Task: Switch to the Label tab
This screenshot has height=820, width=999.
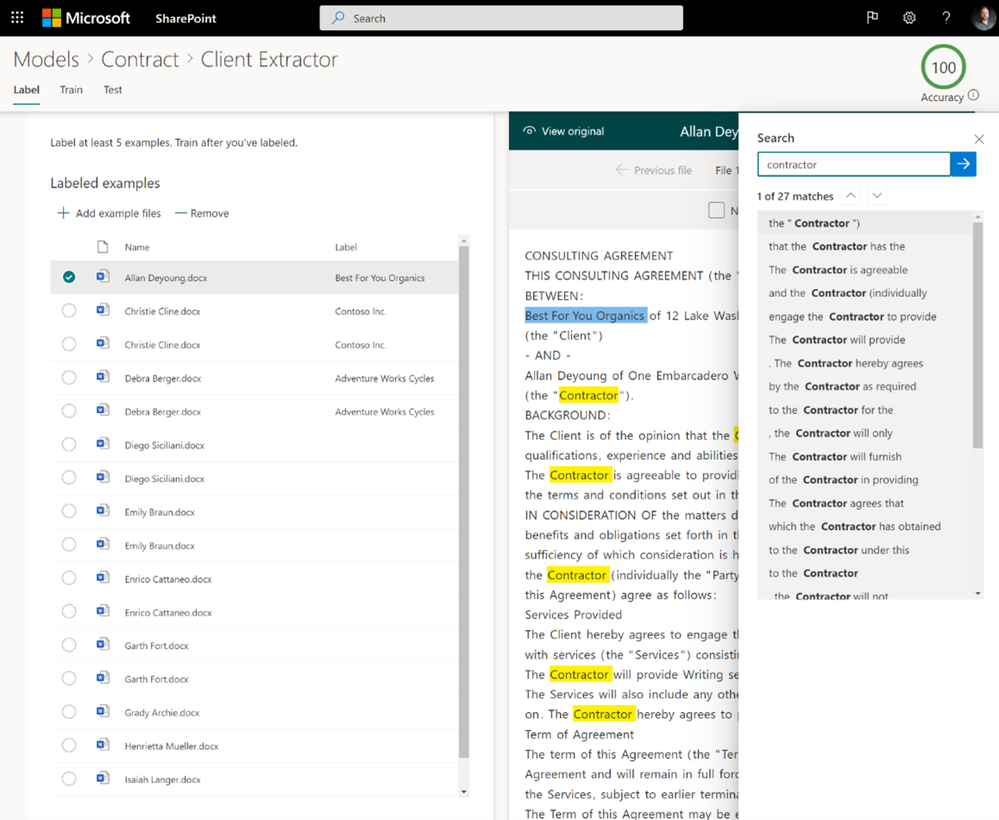Action: [x=26, y=90]
